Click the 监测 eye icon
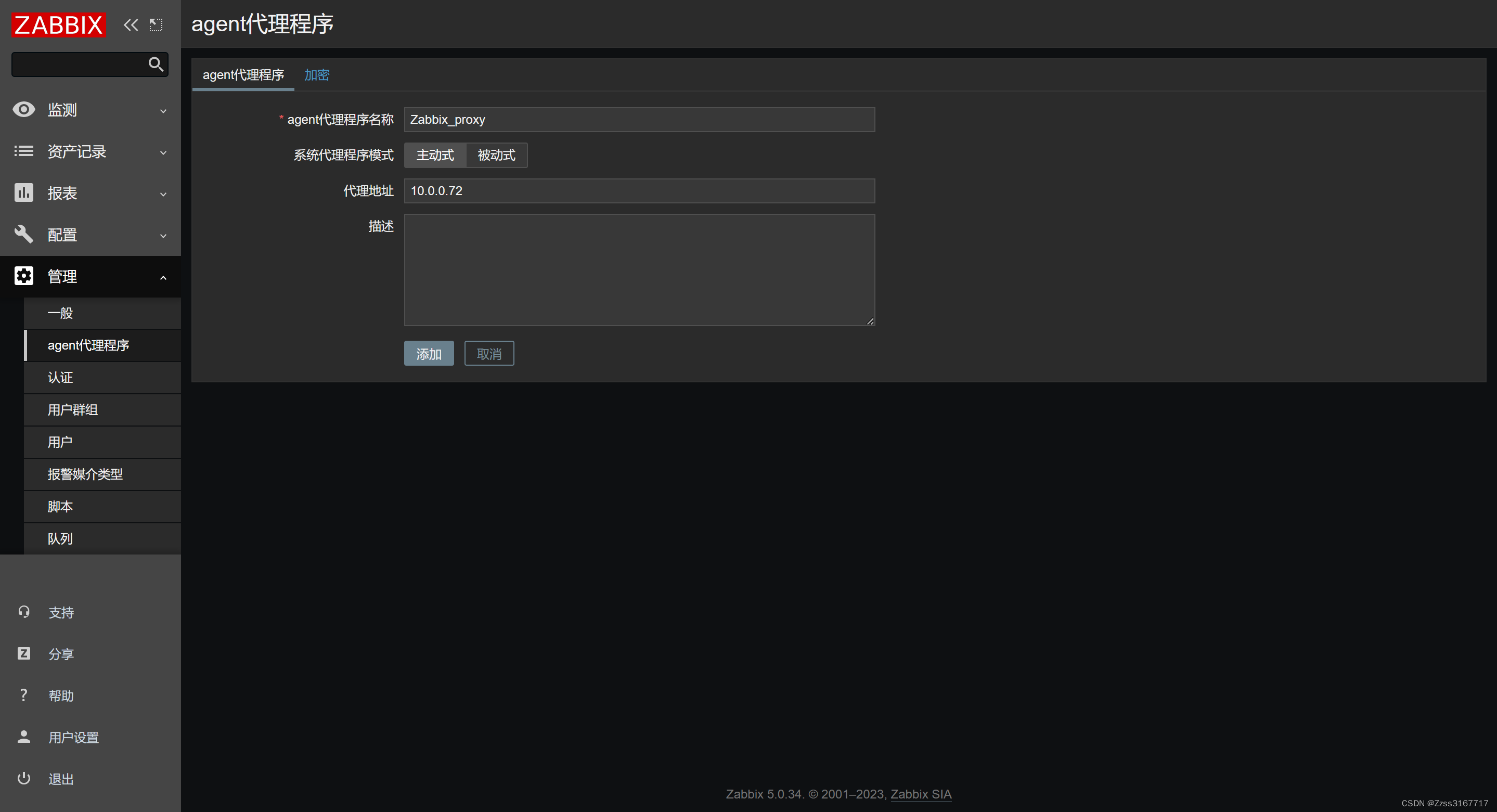This screenshot has width=1497, height=812. tap(24, 109)
